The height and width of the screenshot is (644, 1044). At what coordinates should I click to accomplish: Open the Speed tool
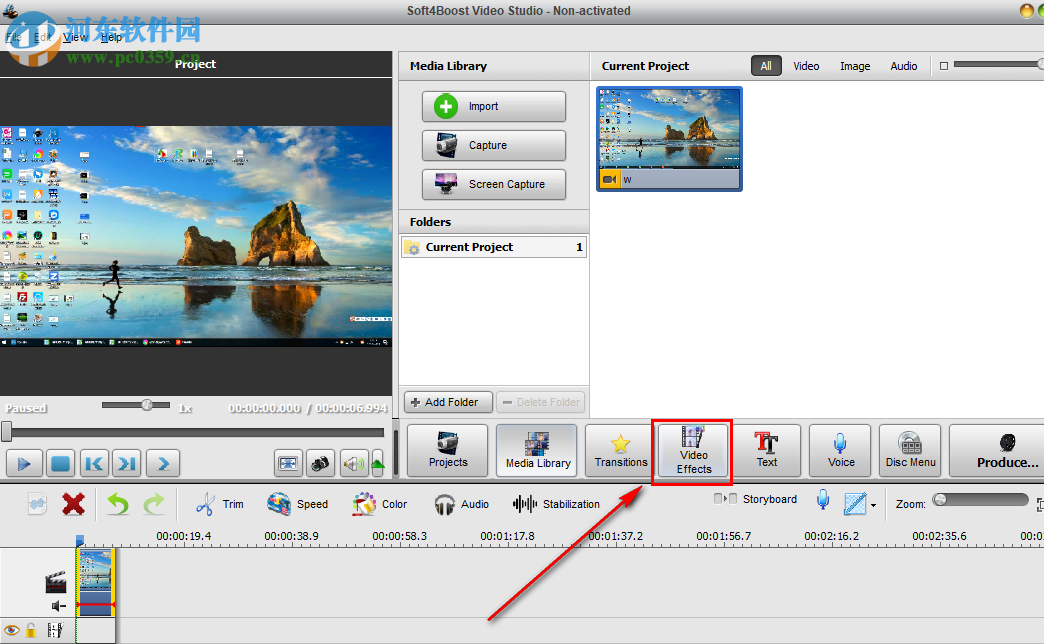[297, 504]
